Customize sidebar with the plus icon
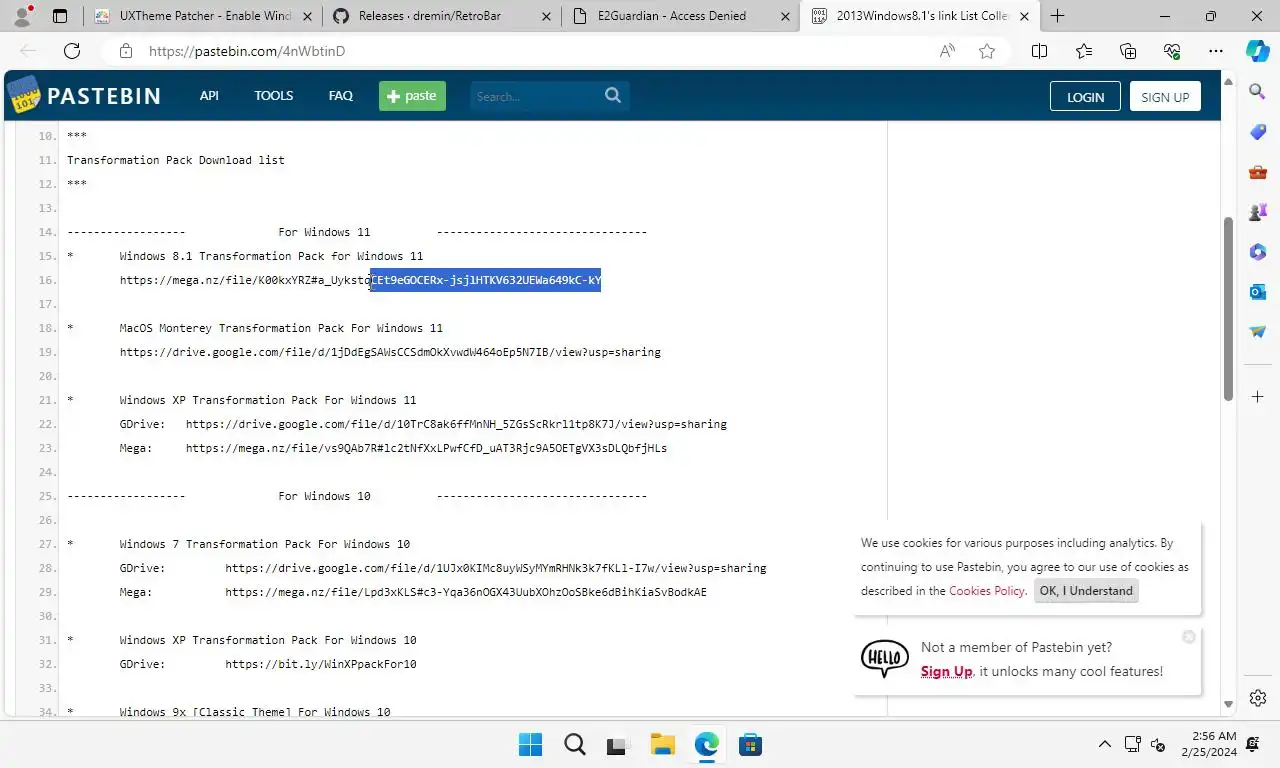The height and width of the screenshot is (768, 1280). click(x=1258, y=397)
